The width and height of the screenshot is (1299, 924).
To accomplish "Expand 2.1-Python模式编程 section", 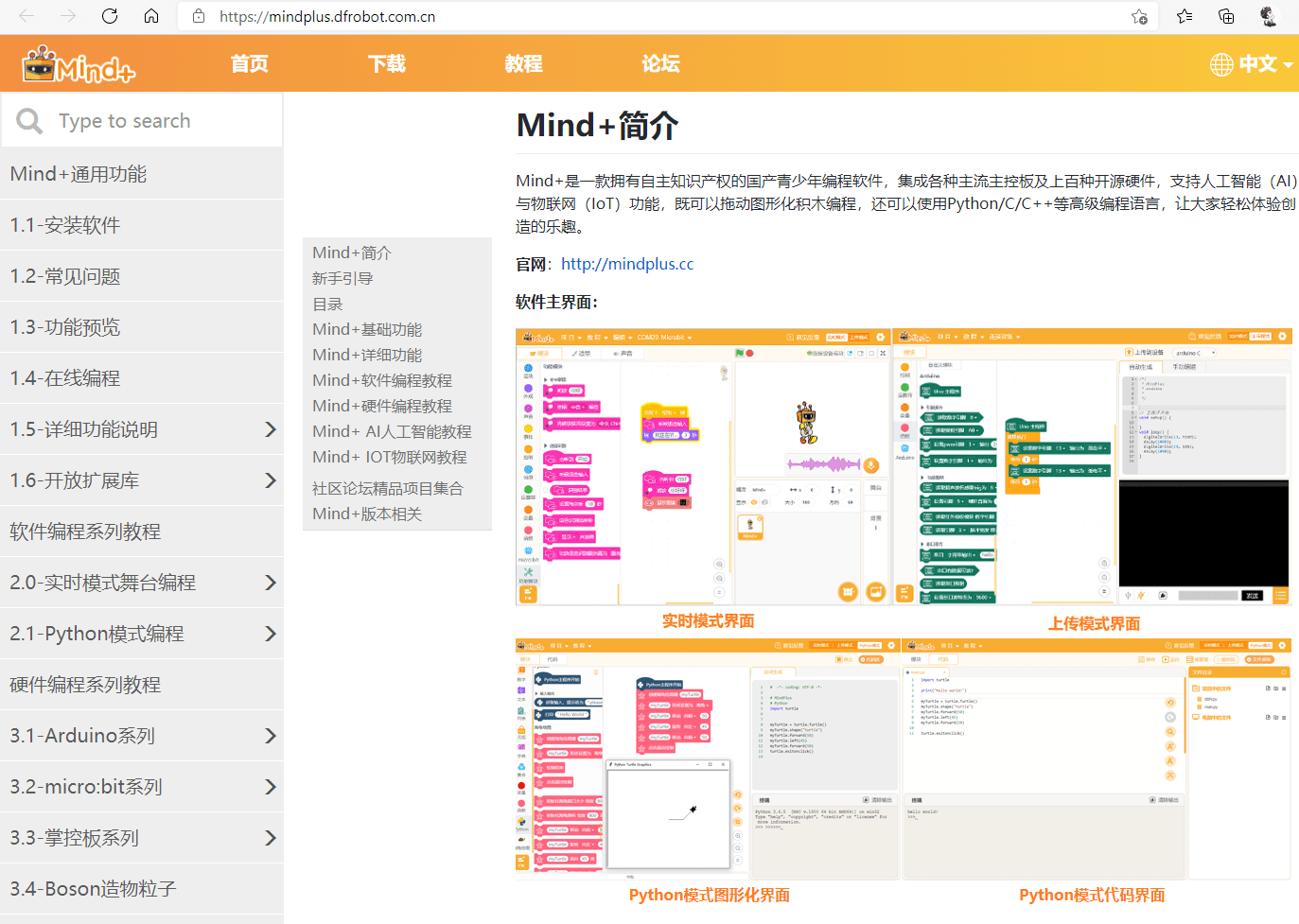I will pyautogui.click(x=270, y=634).
